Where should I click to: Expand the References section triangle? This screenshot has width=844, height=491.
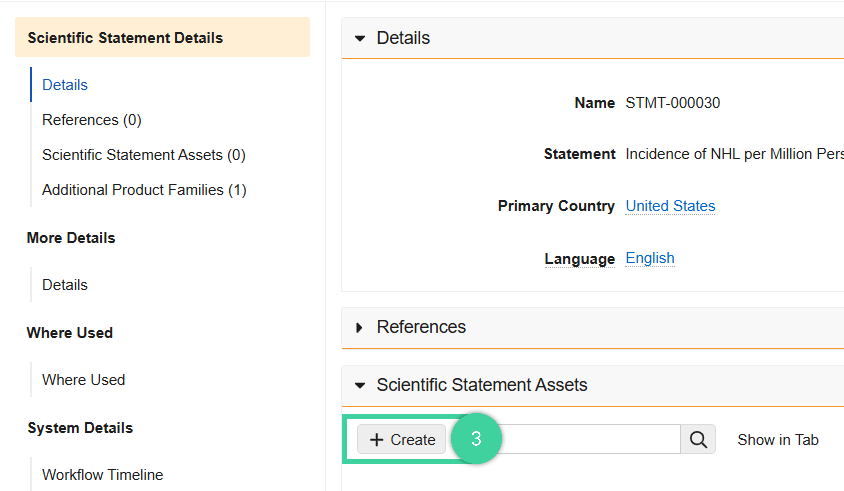[x=359, y=327]
